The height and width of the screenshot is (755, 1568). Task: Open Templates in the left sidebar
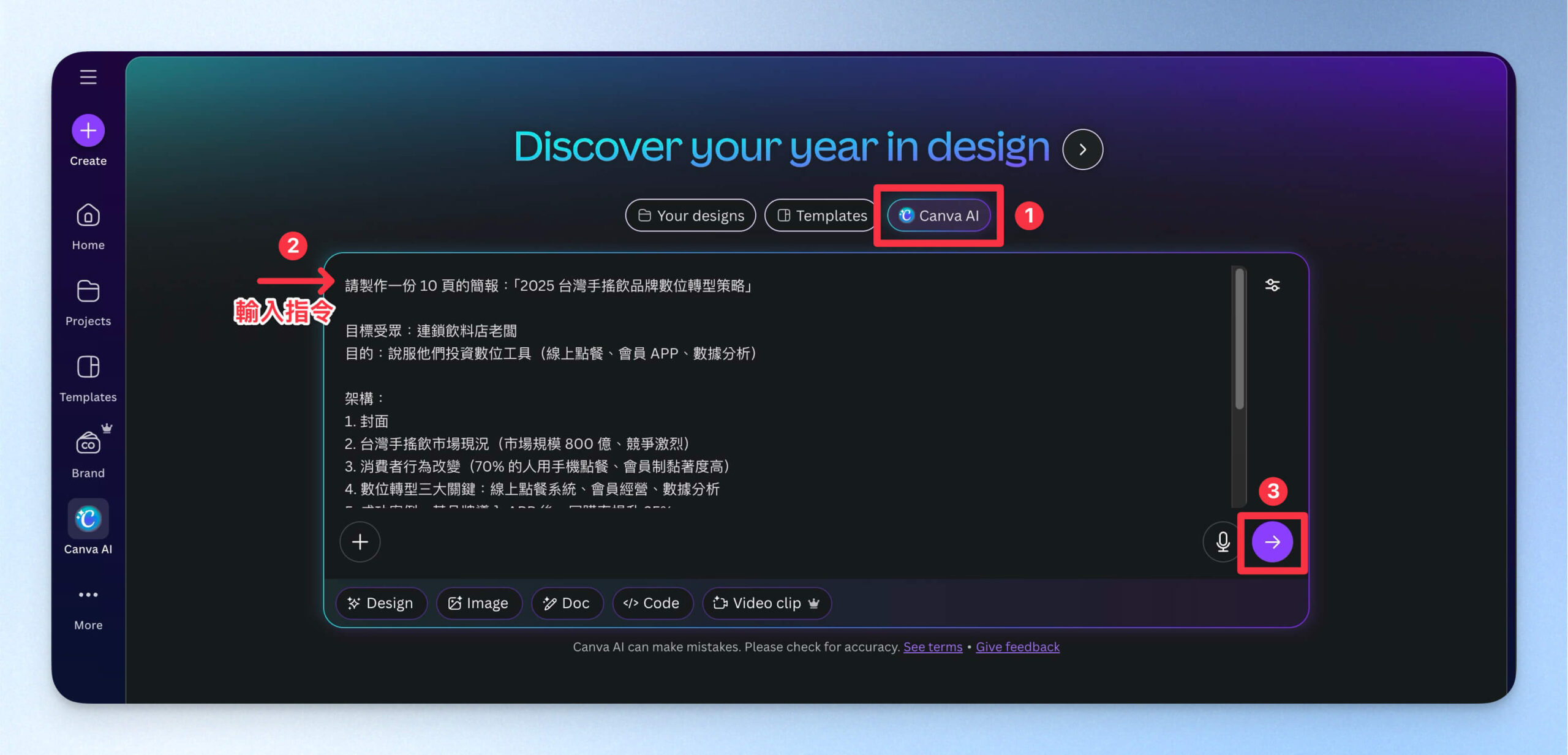[88, 378]
